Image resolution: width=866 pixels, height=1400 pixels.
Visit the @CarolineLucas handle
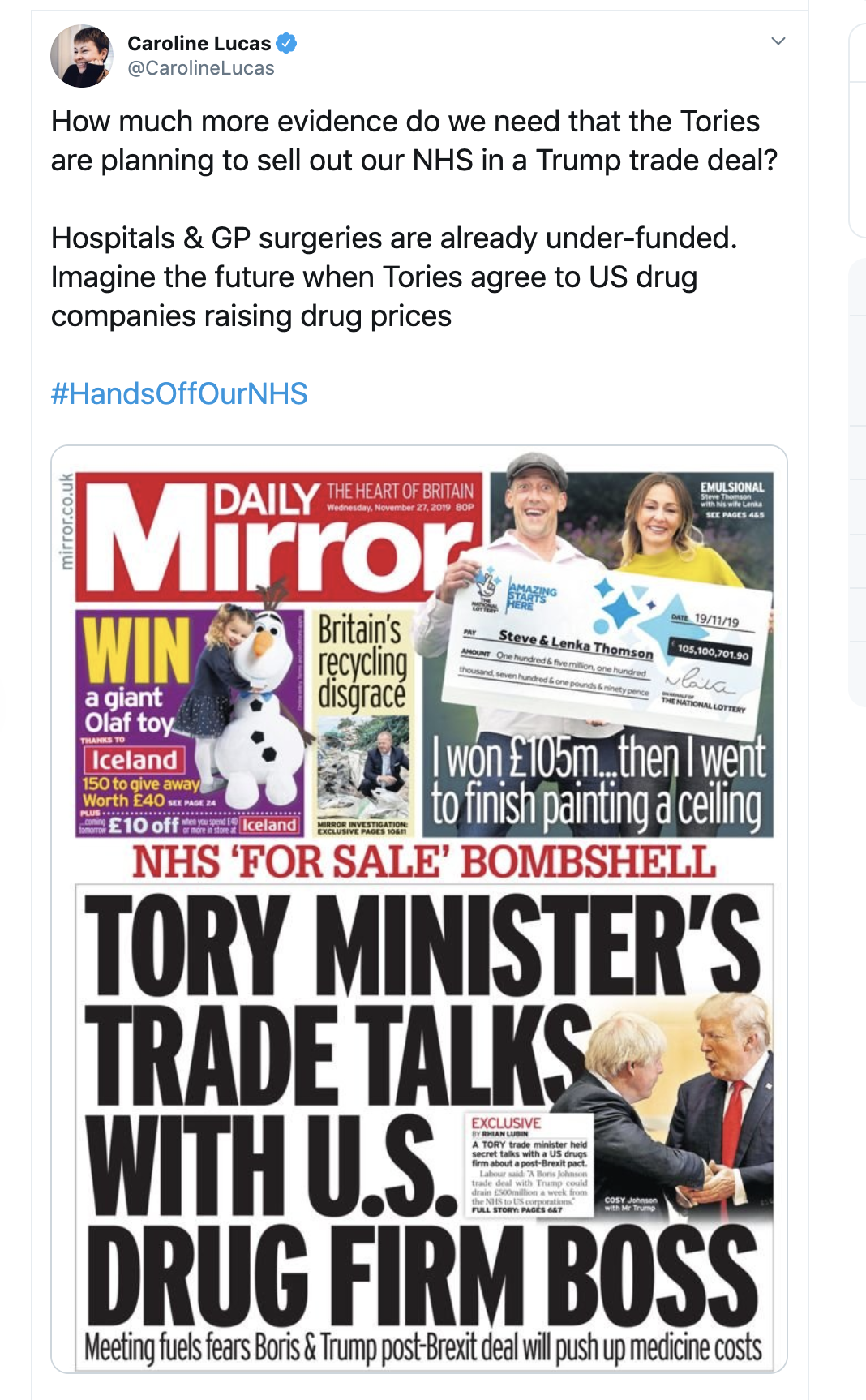point(201,68)
